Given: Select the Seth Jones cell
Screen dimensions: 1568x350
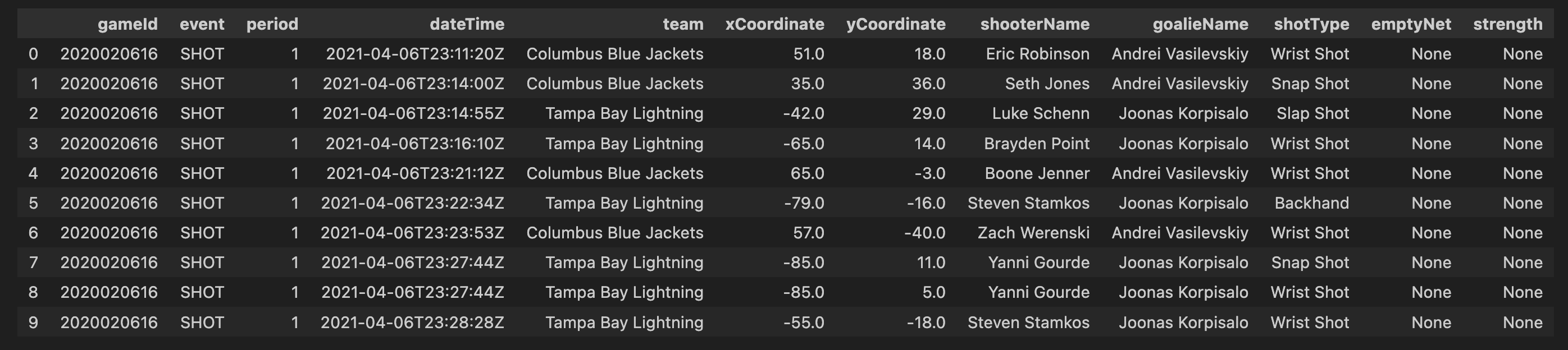Looking at the screenshot, I should click(1047, 84).
